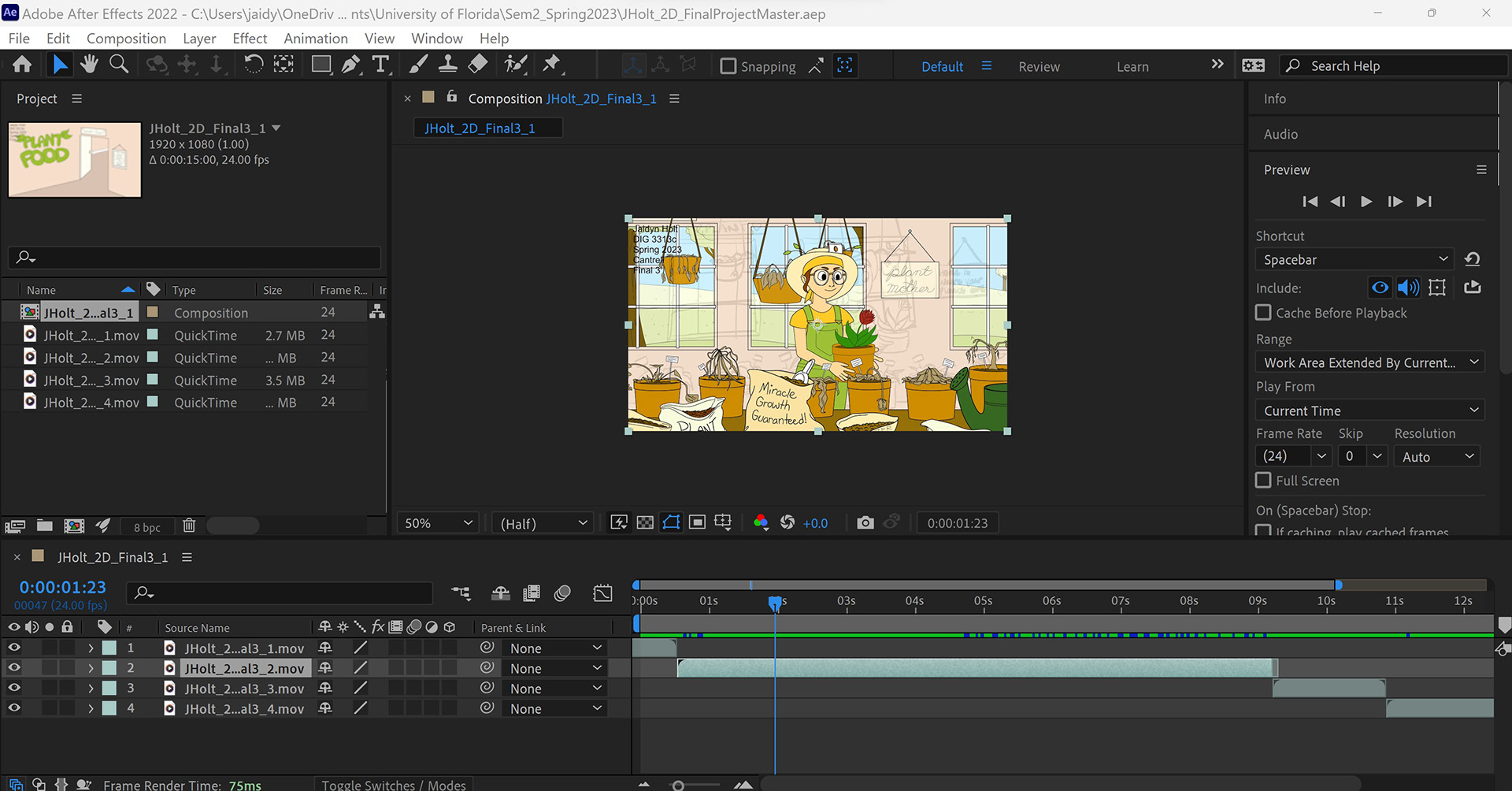Select the Clone Stamp tool
The width and height of the screenshot is (1512, 791).
point(448,65)
